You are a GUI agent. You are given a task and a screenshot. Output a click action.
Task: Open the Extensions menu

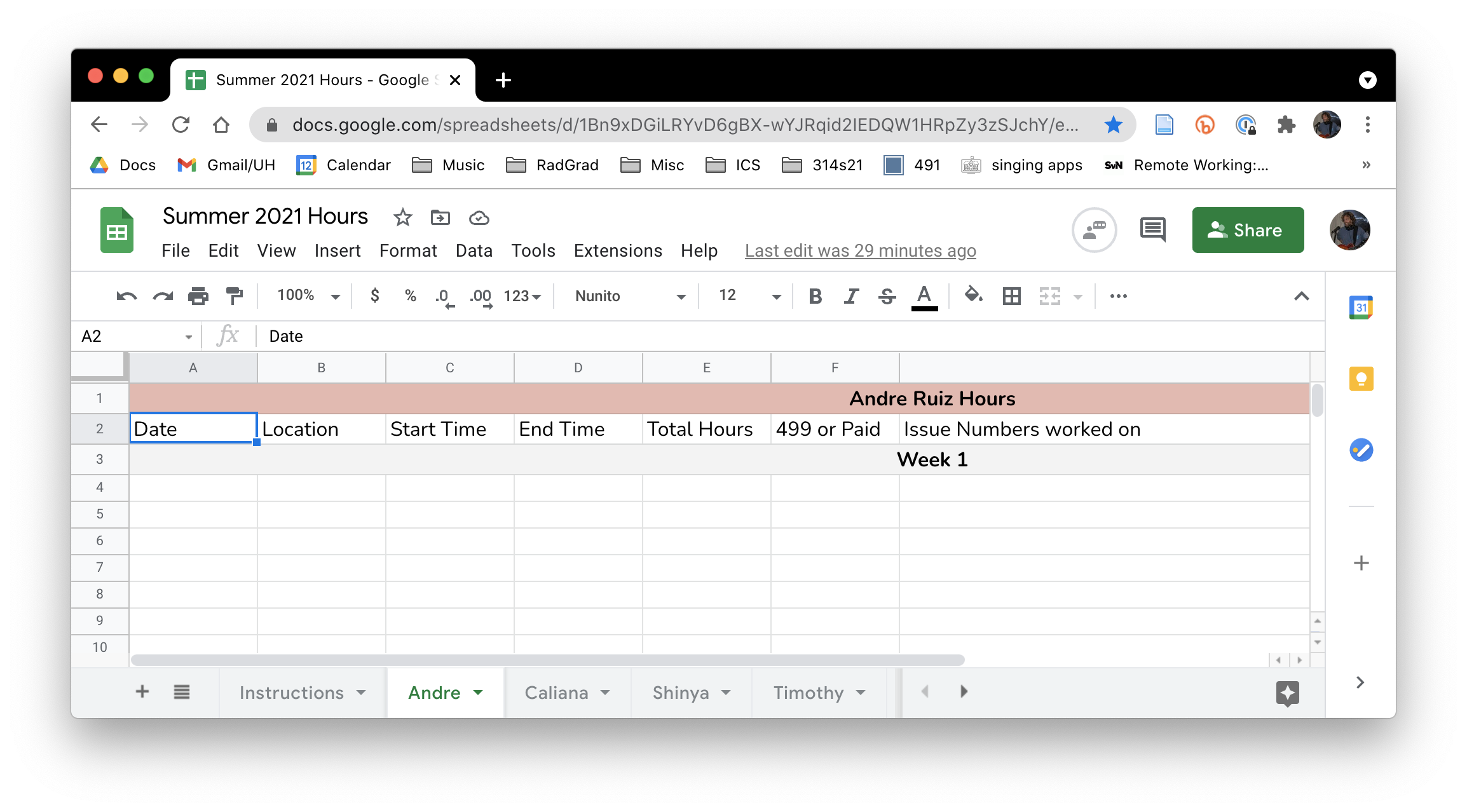click(x=617, y=250)
